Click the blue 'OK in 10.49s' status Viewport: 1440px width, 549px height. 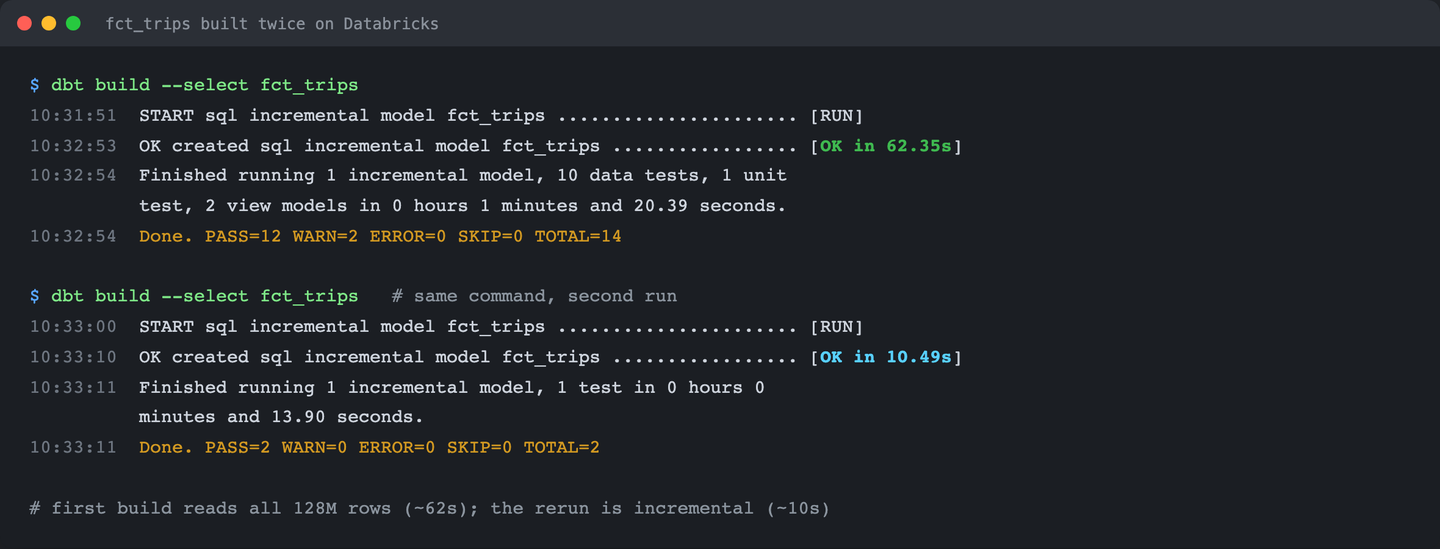pos(886,357)
